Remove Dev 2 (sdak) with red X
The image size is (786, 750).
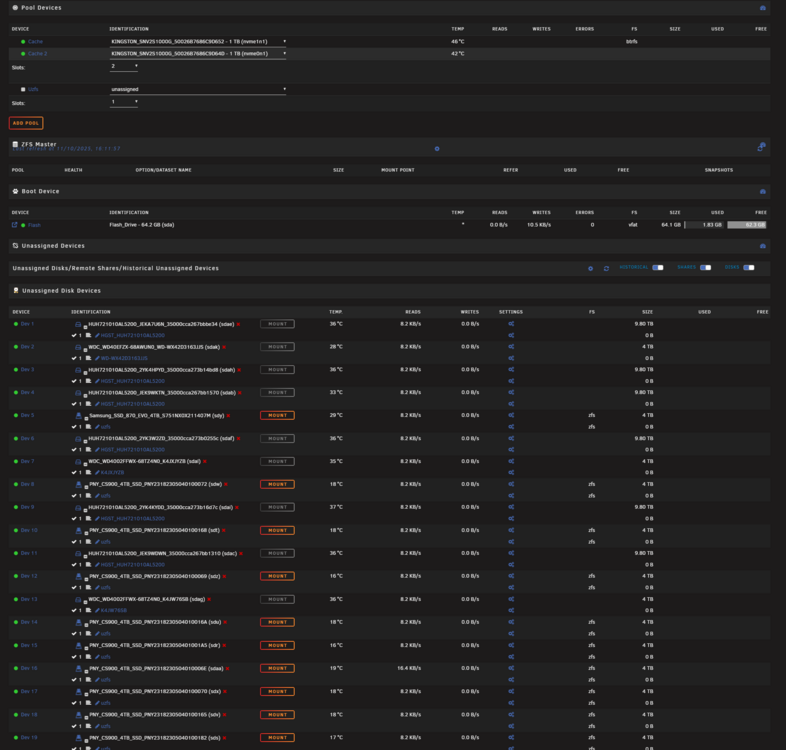tap(224, 347)
